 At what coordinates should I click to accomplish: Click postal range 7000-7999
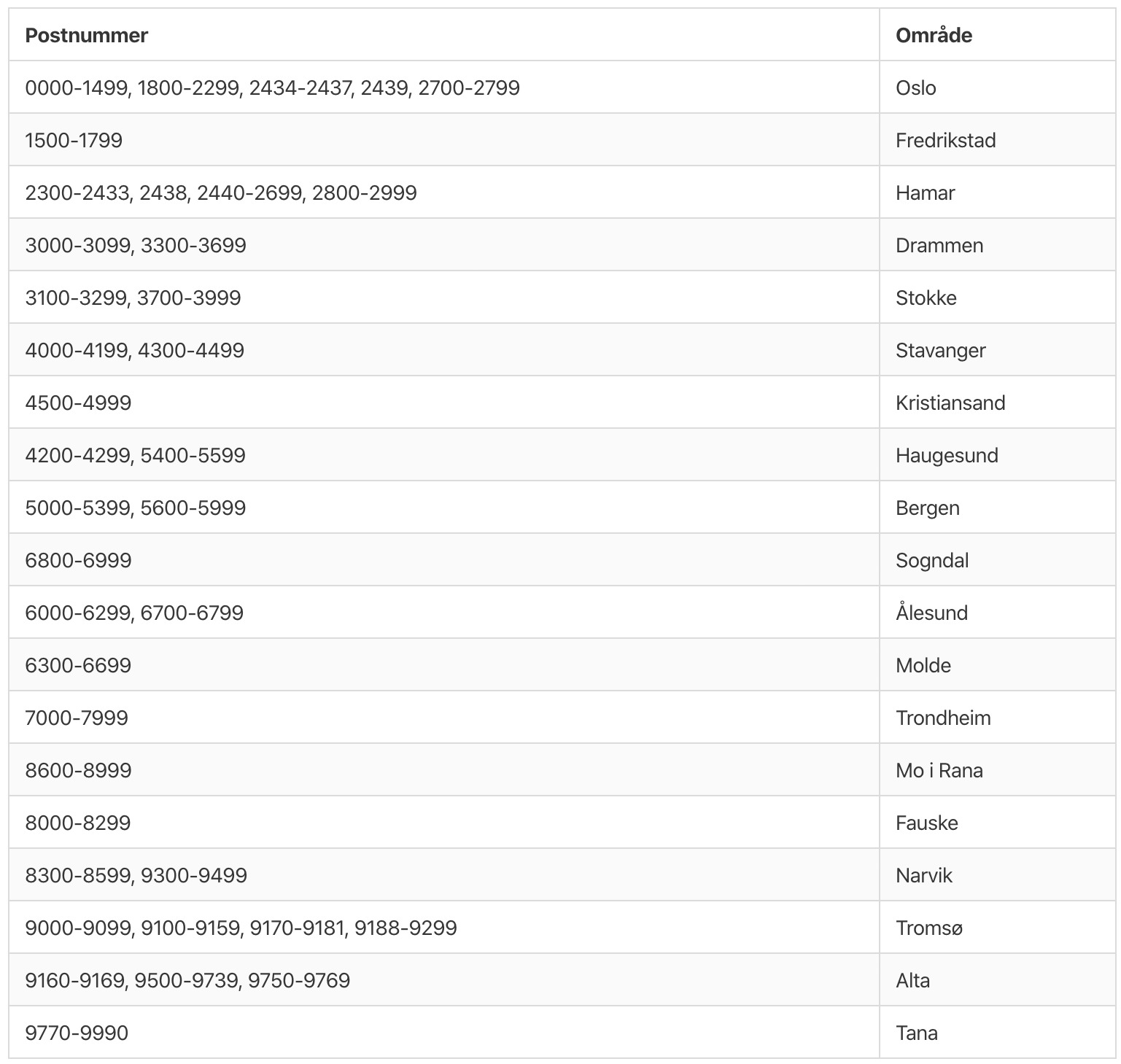(x=77, y=718)
